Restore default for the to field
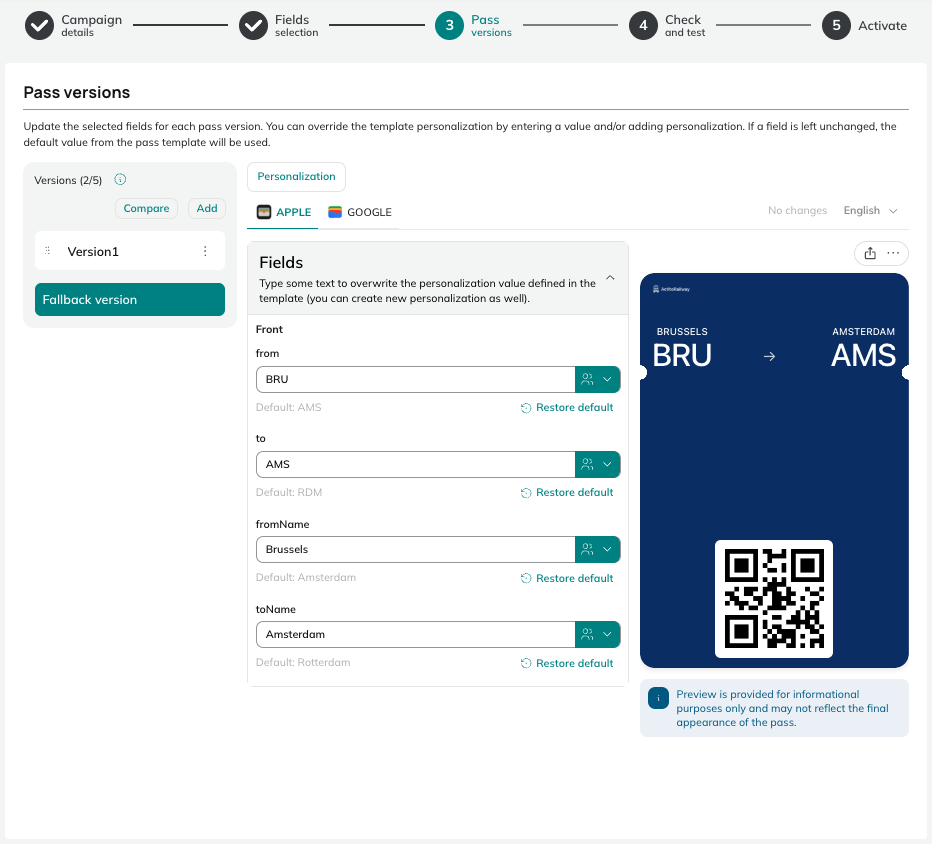The height and width of the screenshot is (844, 932). [567, 492]
